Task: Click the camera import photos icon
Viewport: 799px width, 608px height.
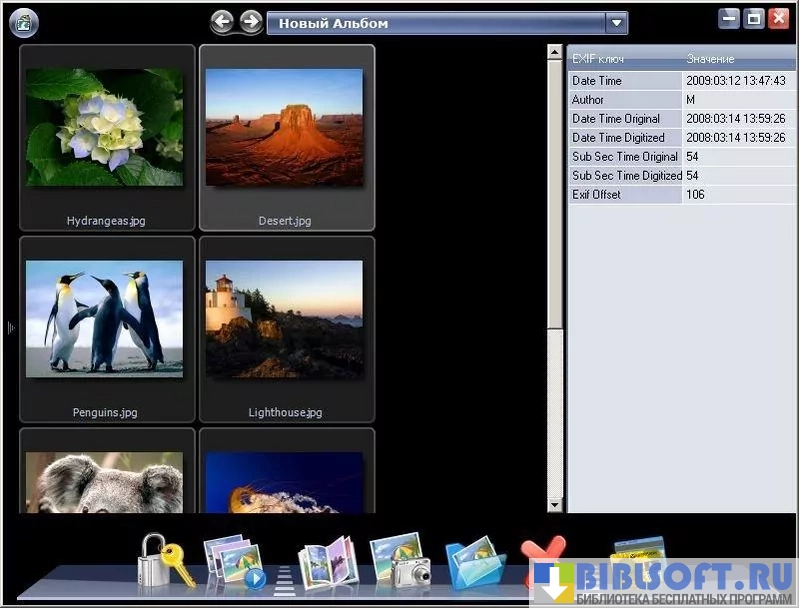Action: (x=399, y=561)
